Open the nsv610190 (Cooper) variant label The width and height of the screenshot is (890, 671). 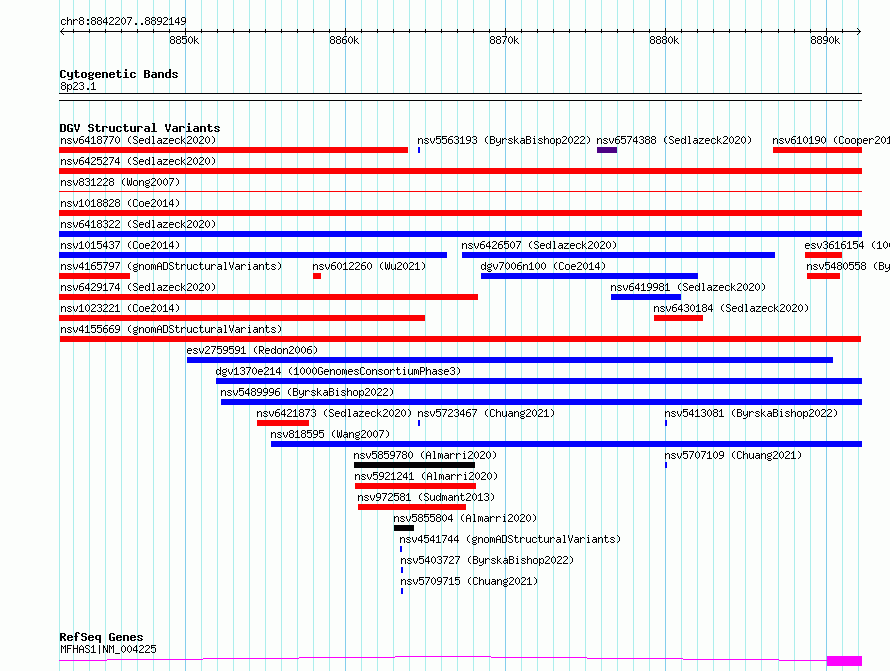click(x=830, y=140)
